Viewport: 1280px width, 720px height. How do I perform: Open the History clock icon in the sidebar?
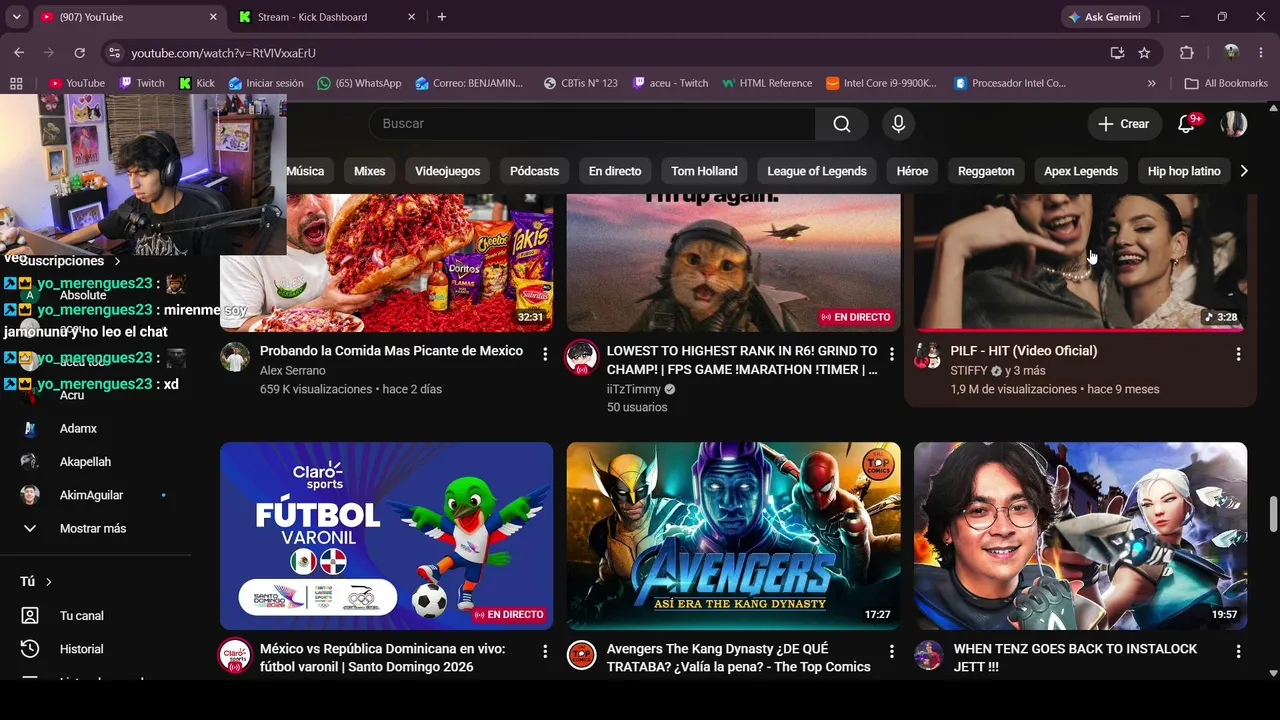pos(30,649)
